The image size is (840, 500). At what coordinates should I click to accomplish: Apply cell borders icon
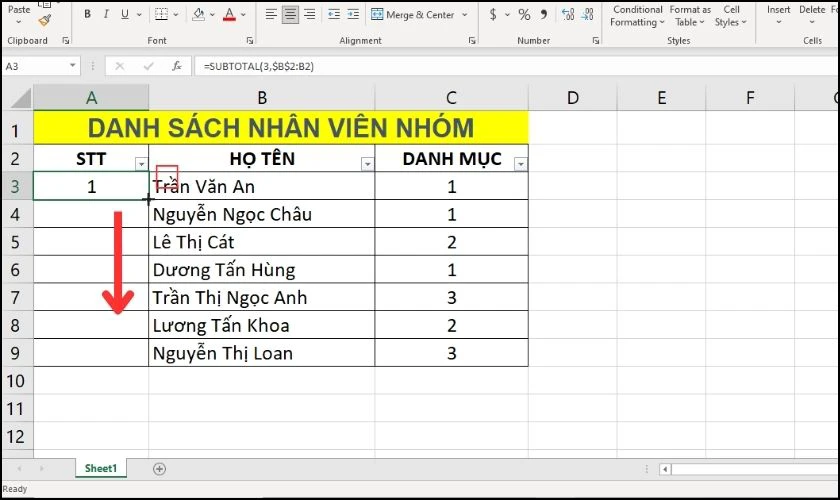(161, 14)
